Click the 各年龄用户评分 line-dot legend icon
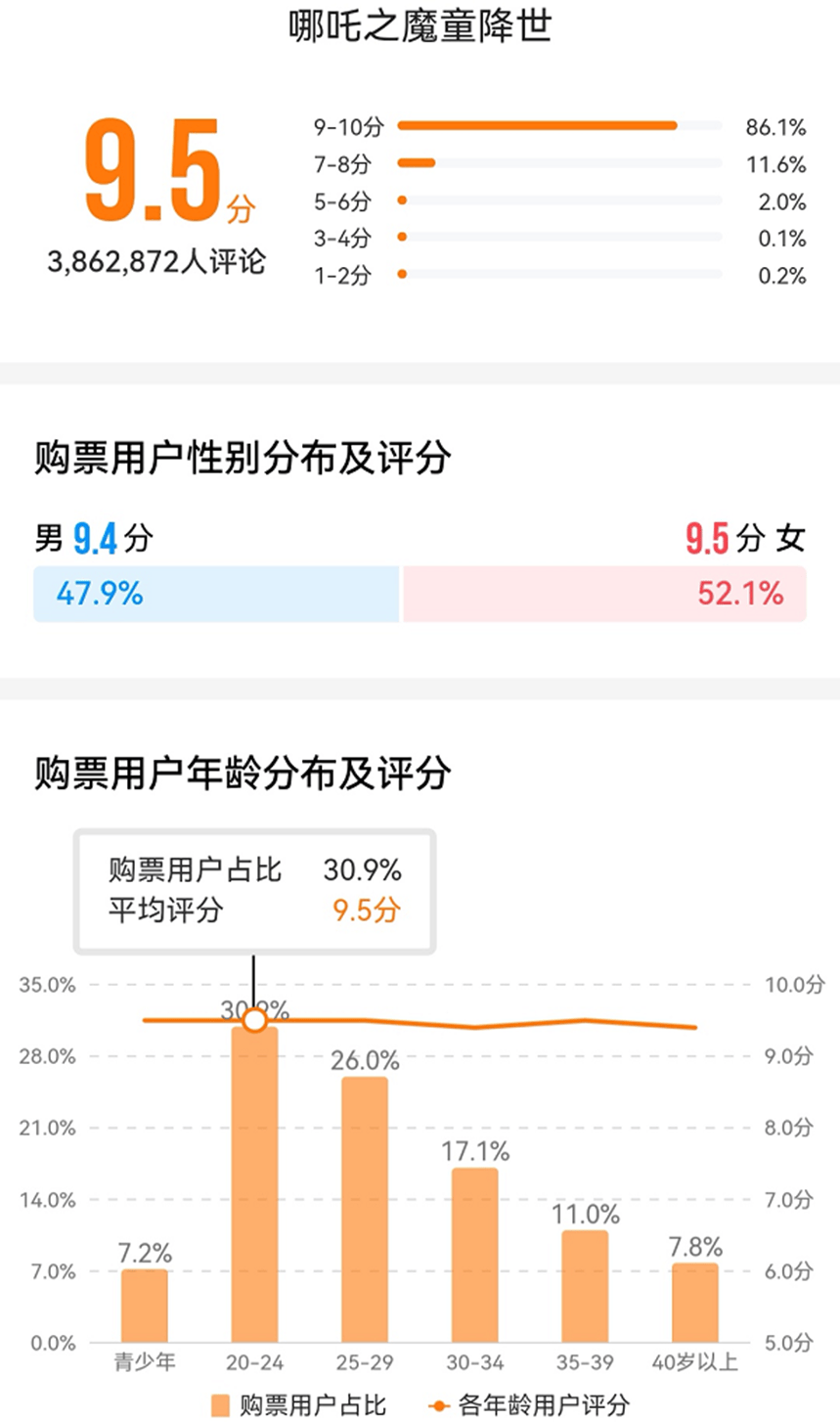The width and height of the screenshot is (840, 1422). coord(439,1405)
